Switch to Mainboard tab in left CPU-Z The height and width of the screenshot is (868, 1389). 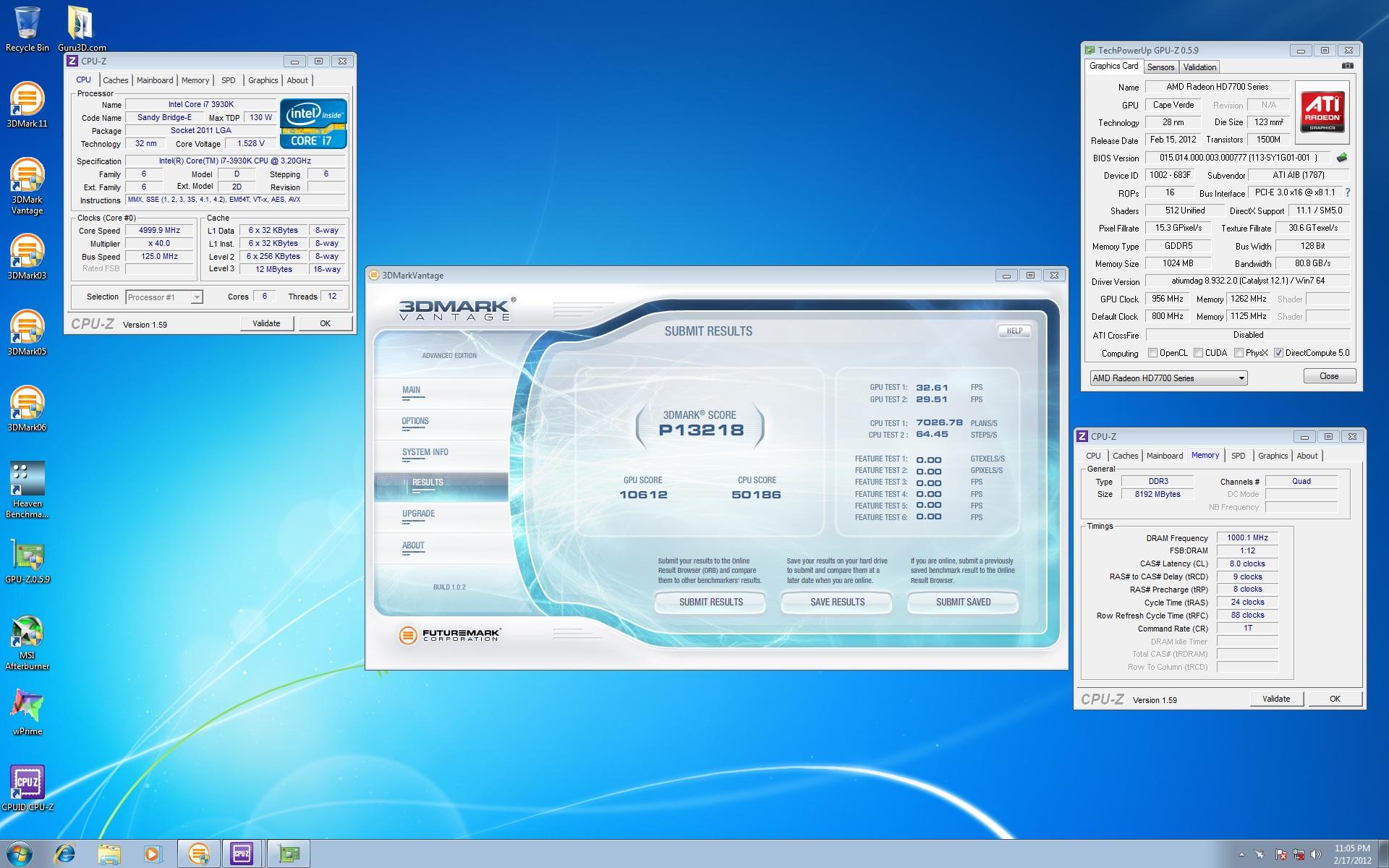155,80
